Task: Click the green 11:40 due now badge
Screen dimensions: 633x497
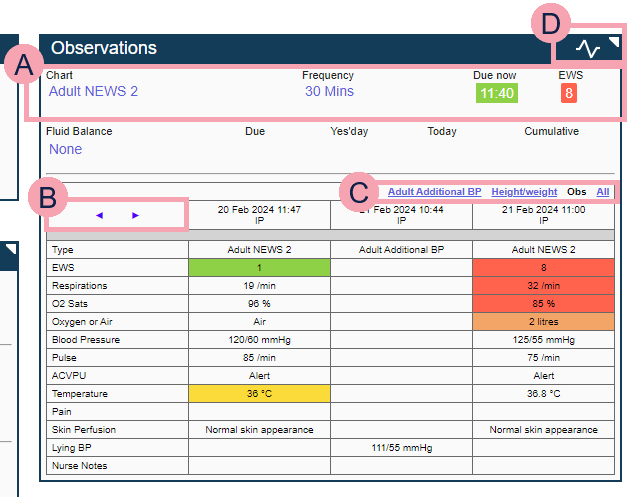Action: click(x=496, y=94)
